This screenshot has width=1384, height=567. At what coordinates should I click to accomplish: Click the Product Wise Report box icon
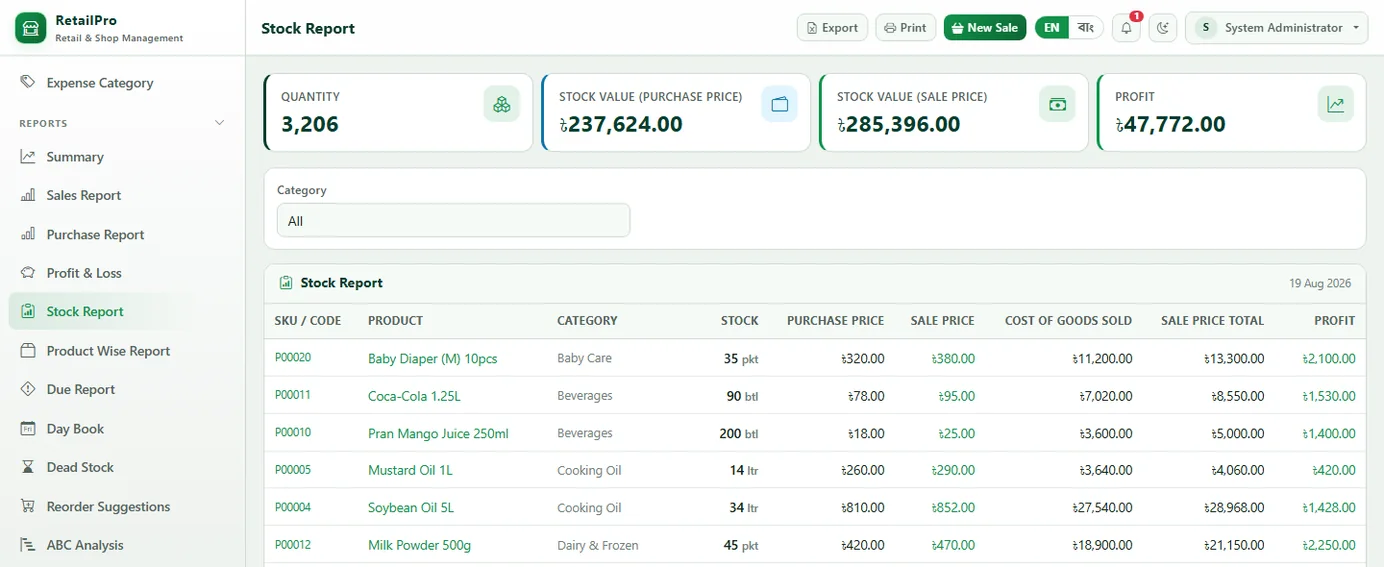point(28,350)
